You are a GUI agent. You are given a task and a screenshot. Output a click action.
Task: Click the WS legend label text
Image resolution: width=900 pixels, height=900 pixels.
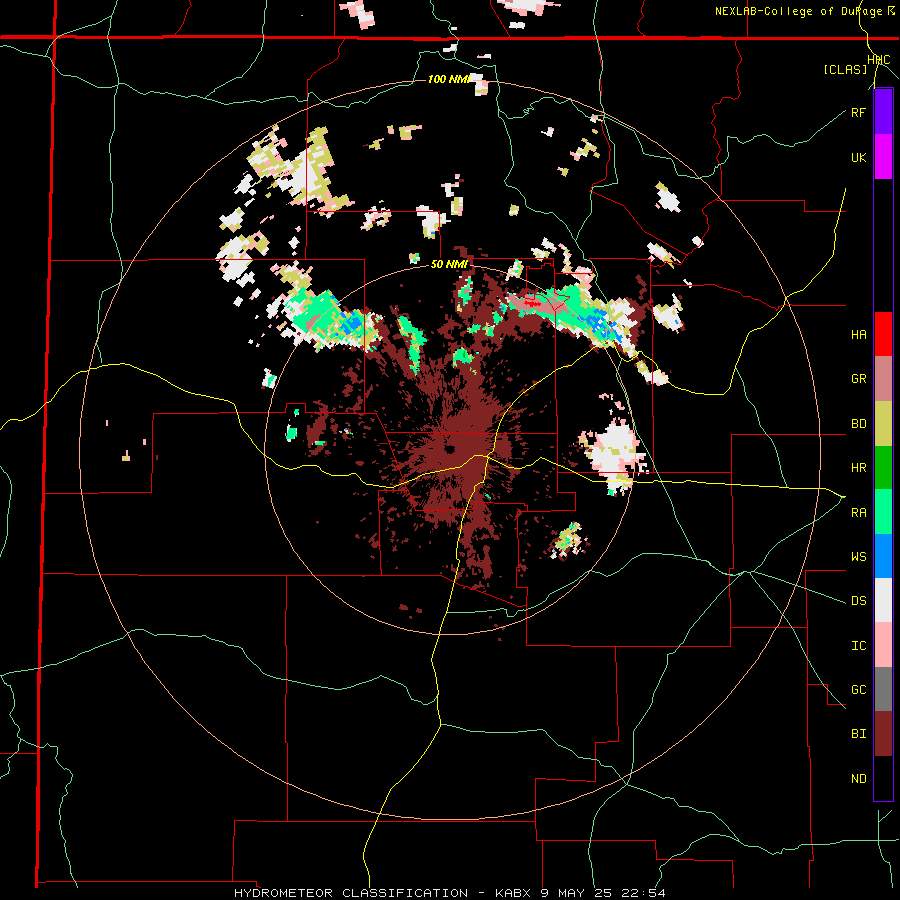(858, 557)
